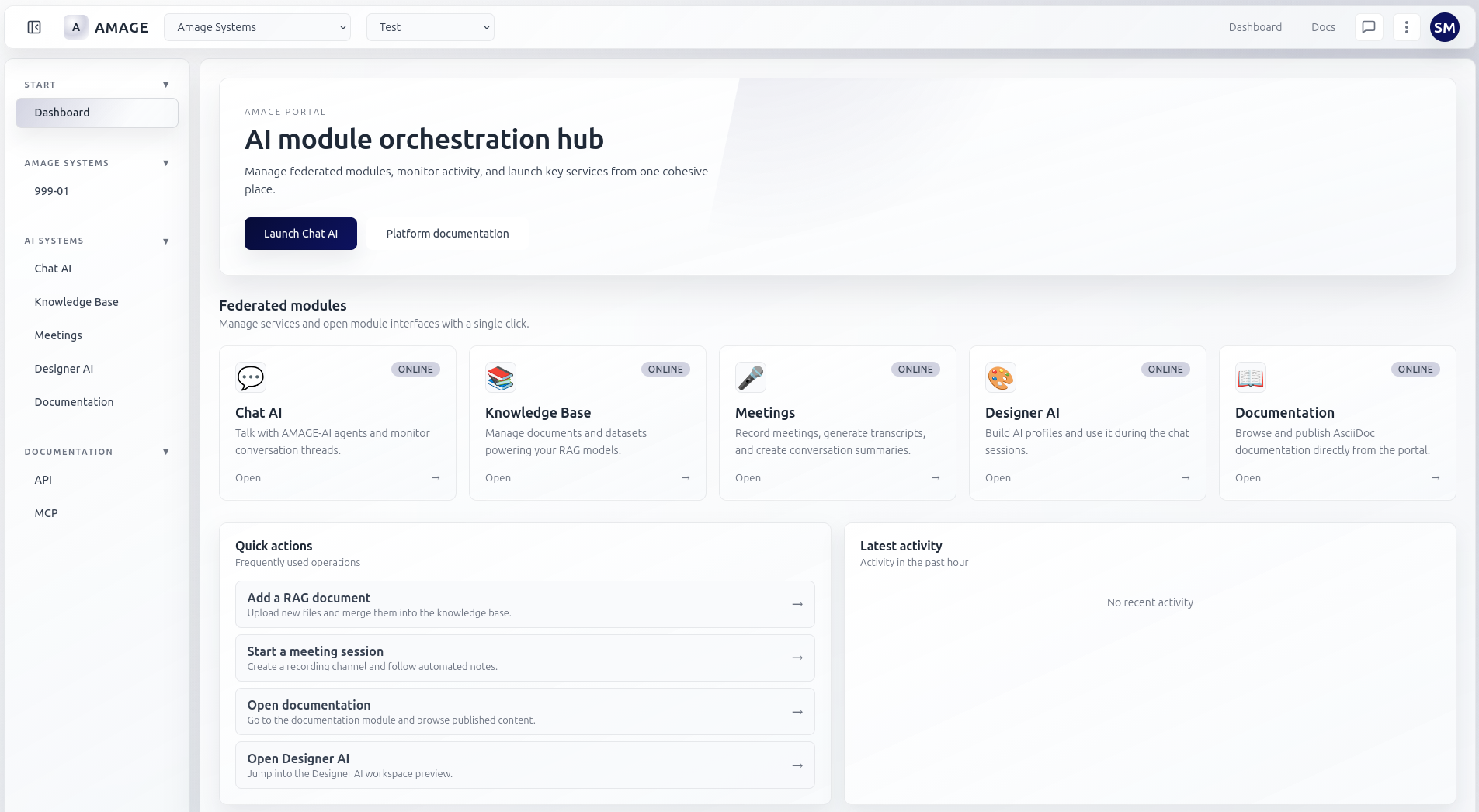Click the Docs link in the header
Image resolution: width=1479 pixels, height=812 pixels.
click(1323, 27)
